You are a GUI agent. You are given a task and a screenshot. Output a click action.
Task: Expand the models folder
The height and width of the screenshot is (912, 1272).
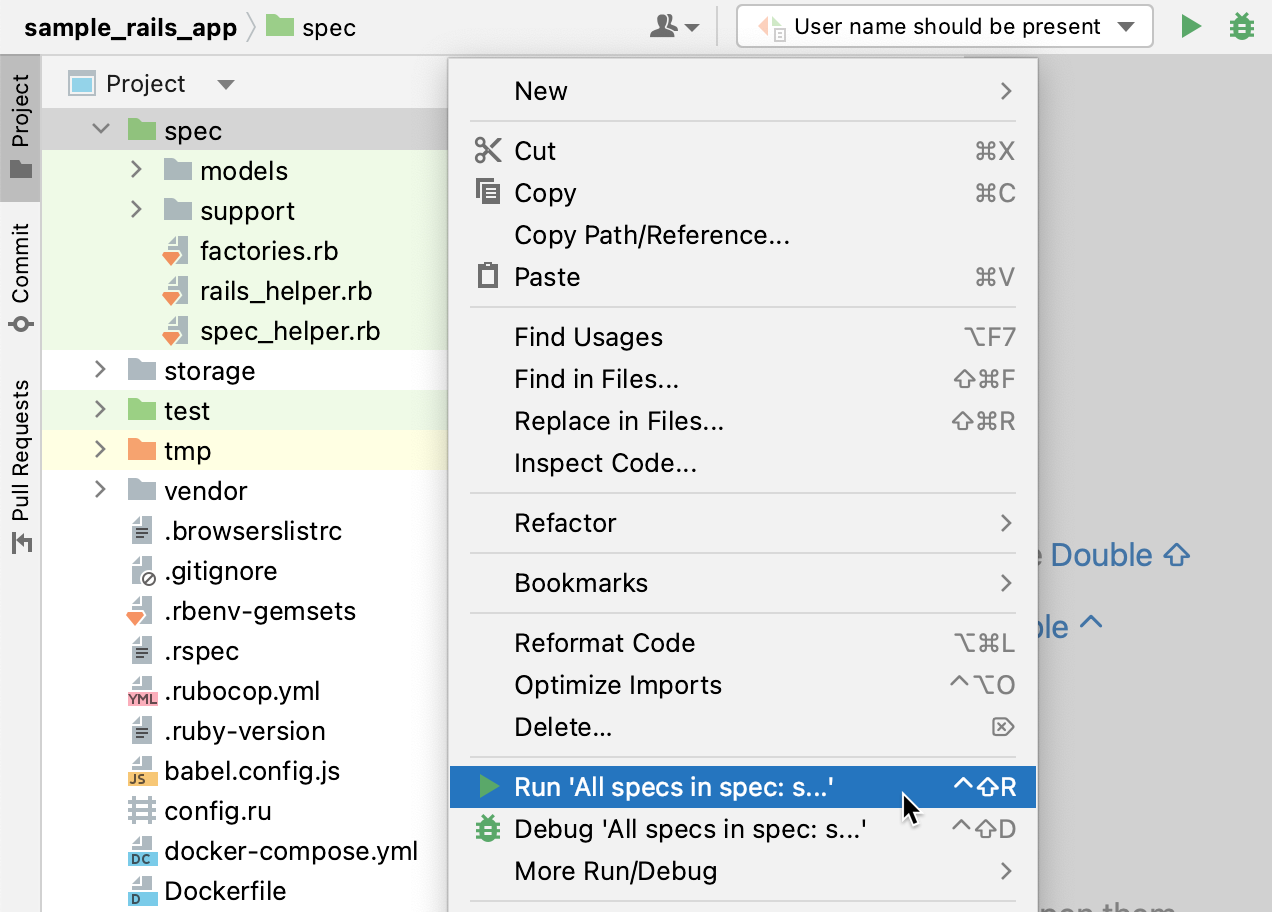137,170
